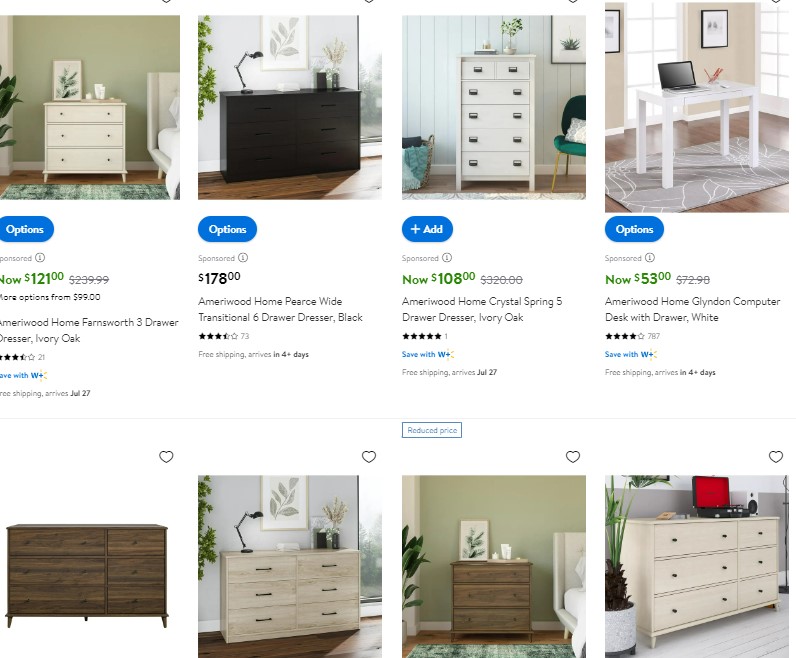Toggle heart on walnut 3 drawer dresser
Screen dimensions: 796x658
573,457
